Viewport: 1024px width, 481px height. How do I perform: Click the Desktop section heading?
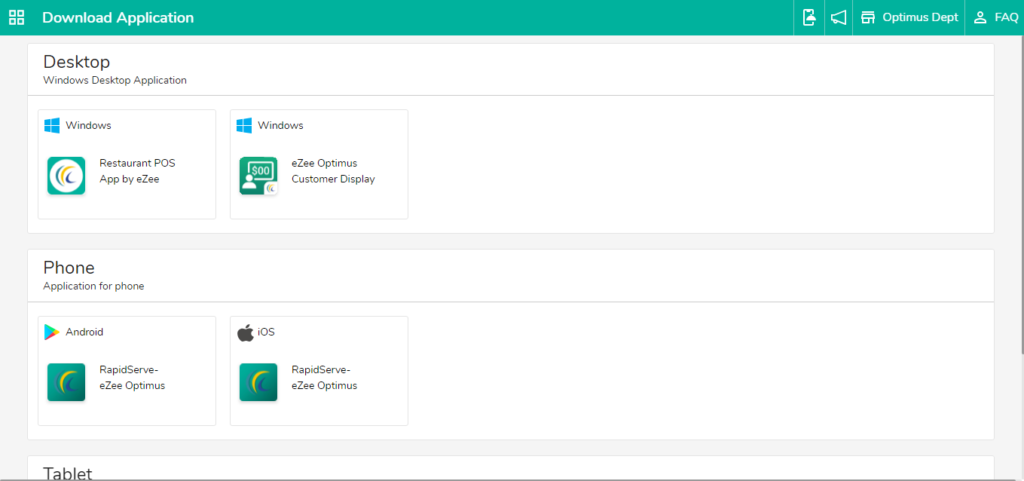(x=76, y=62)
